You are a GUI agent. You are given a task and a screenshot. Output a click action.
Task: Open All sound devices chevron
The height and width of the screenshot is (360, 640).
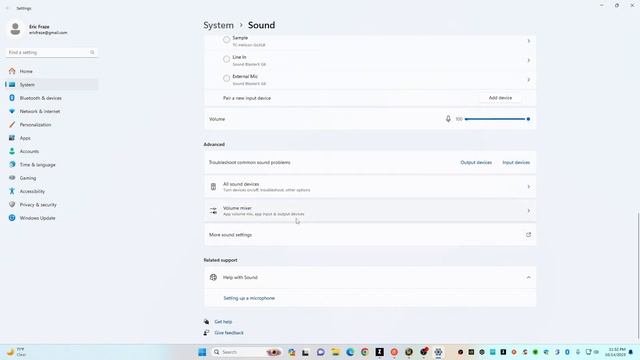tap(529, 187)
